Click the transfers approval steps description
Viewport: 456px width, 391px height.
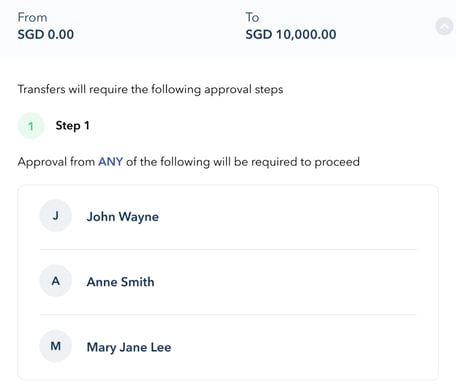click(x=150, y=89)
